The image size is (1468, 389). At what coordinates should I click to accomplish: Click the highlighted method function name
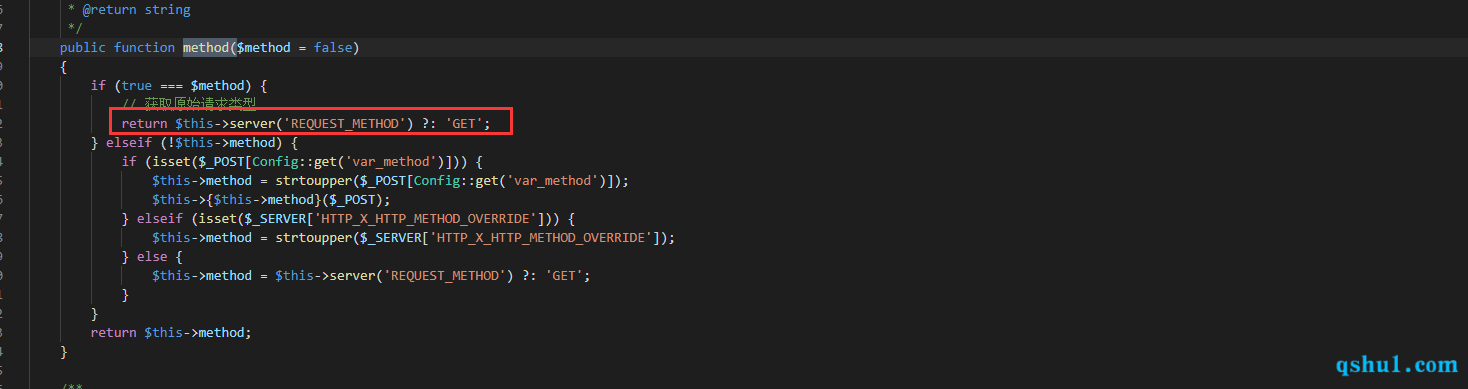coord(206,47)
